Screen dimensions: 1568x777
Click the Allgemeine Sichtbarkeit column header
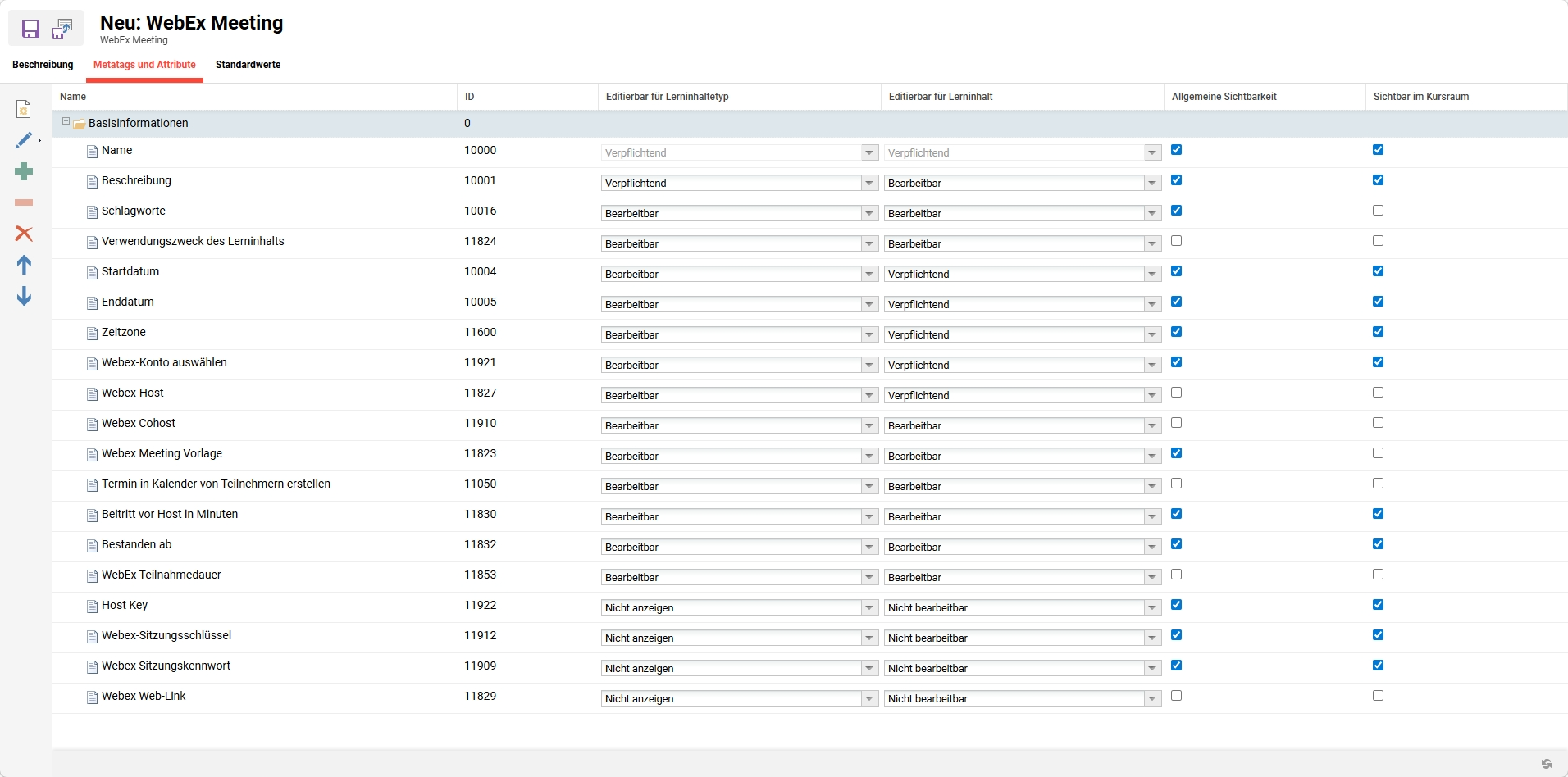pos(1265,97)
